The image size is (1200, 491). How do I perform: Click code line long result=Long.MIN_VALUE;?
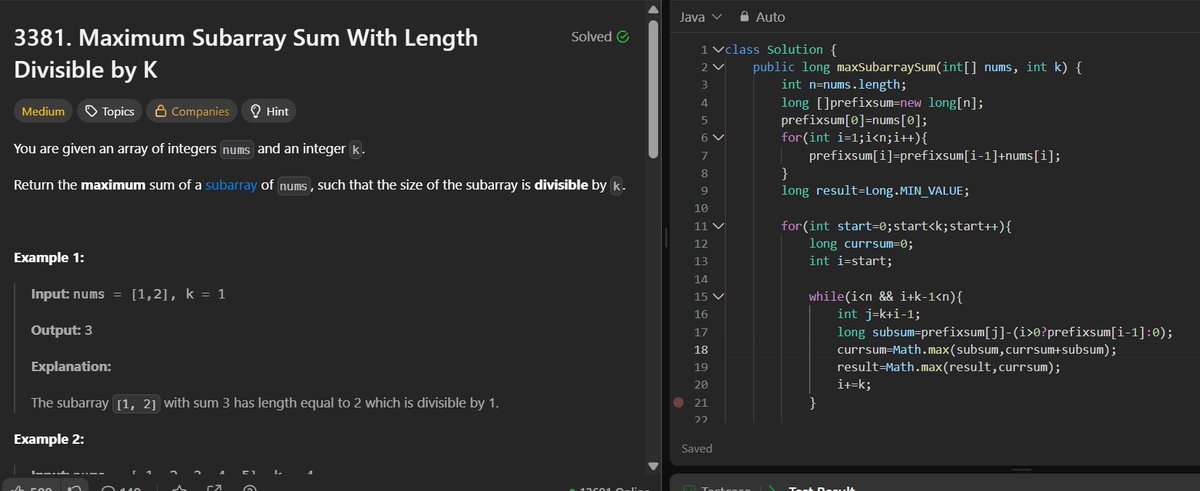[877, 190]
